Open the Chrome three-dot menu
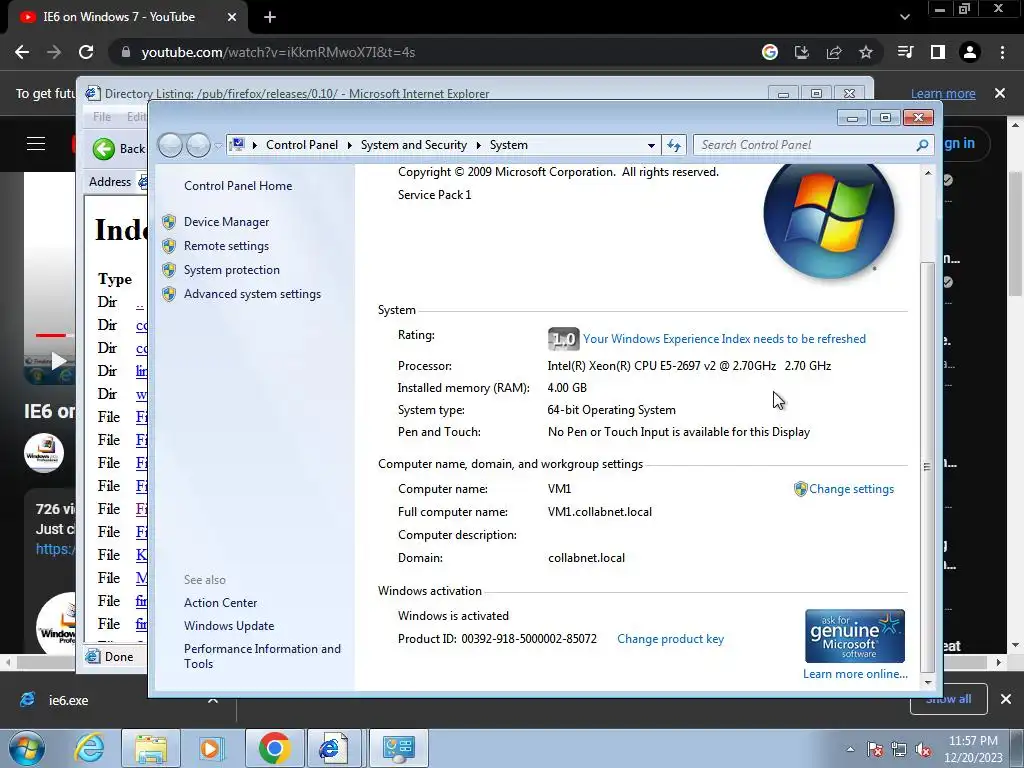This screenshot has height=768, width=1024. (x=1002, y=52)
